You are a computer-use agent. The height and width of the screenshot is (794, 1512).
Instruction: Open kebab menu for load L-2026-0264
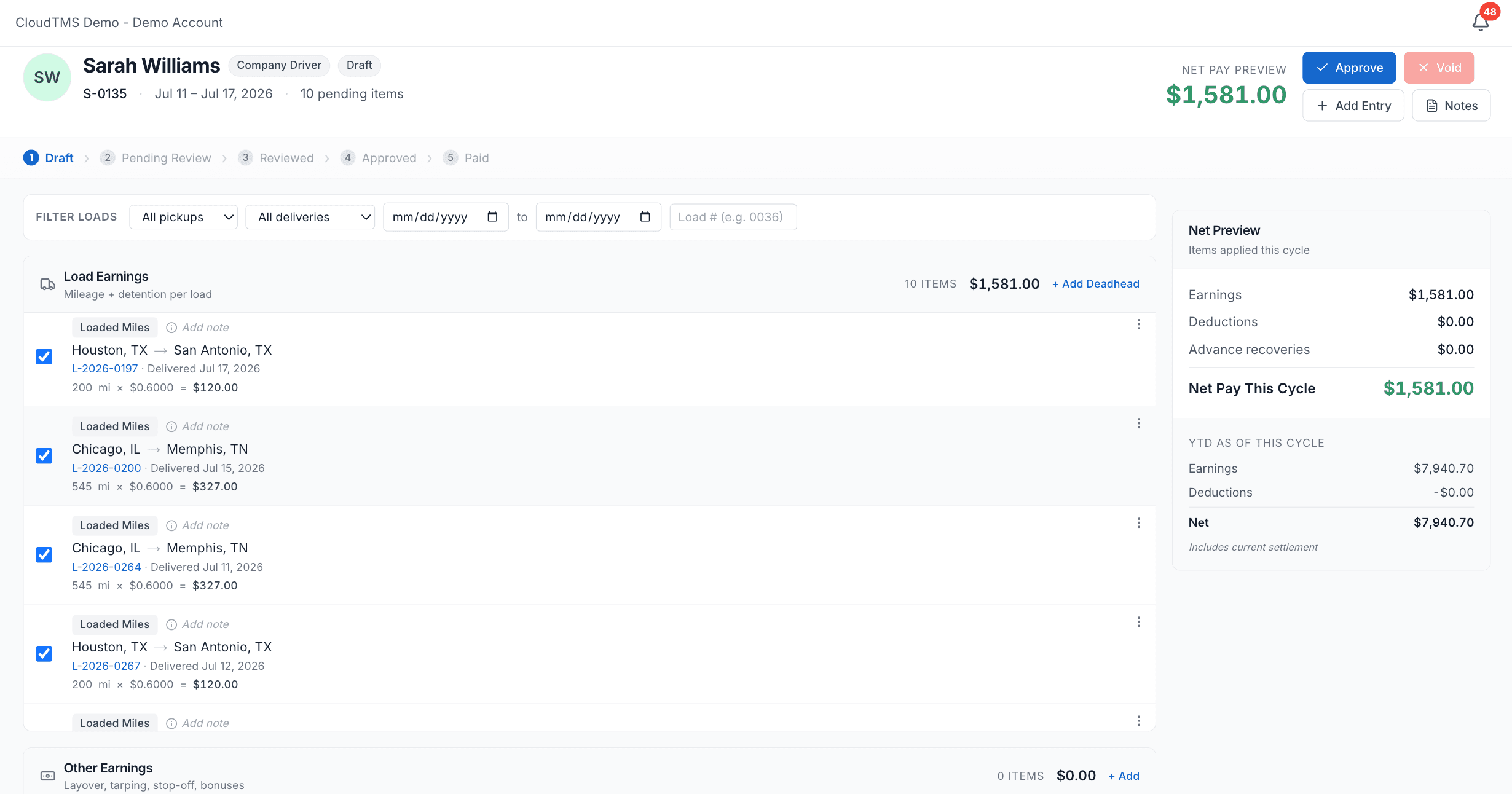[x=1138, y=522]
